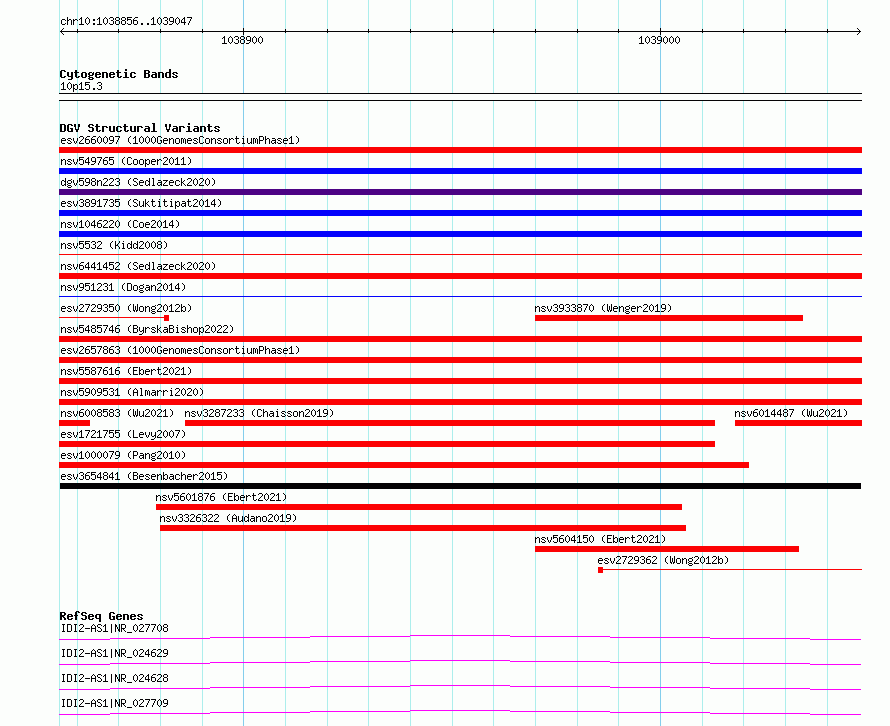Screen dimensions: 890x726
Task: Select the nsv549765 (Cooper2011) variant label
Action: click(x=126, y=161)
